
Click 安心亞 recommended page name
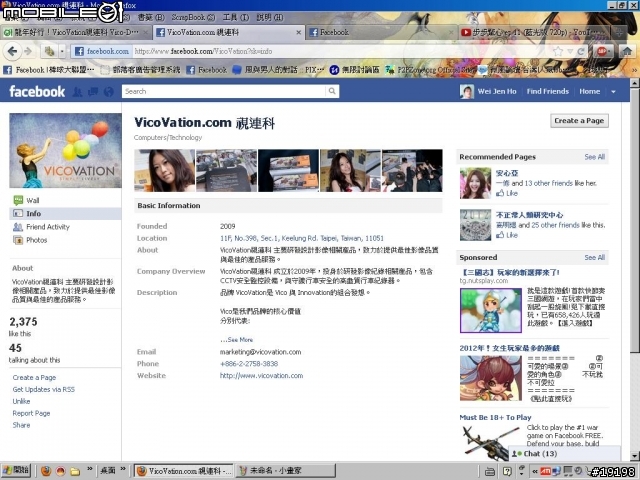507,173
